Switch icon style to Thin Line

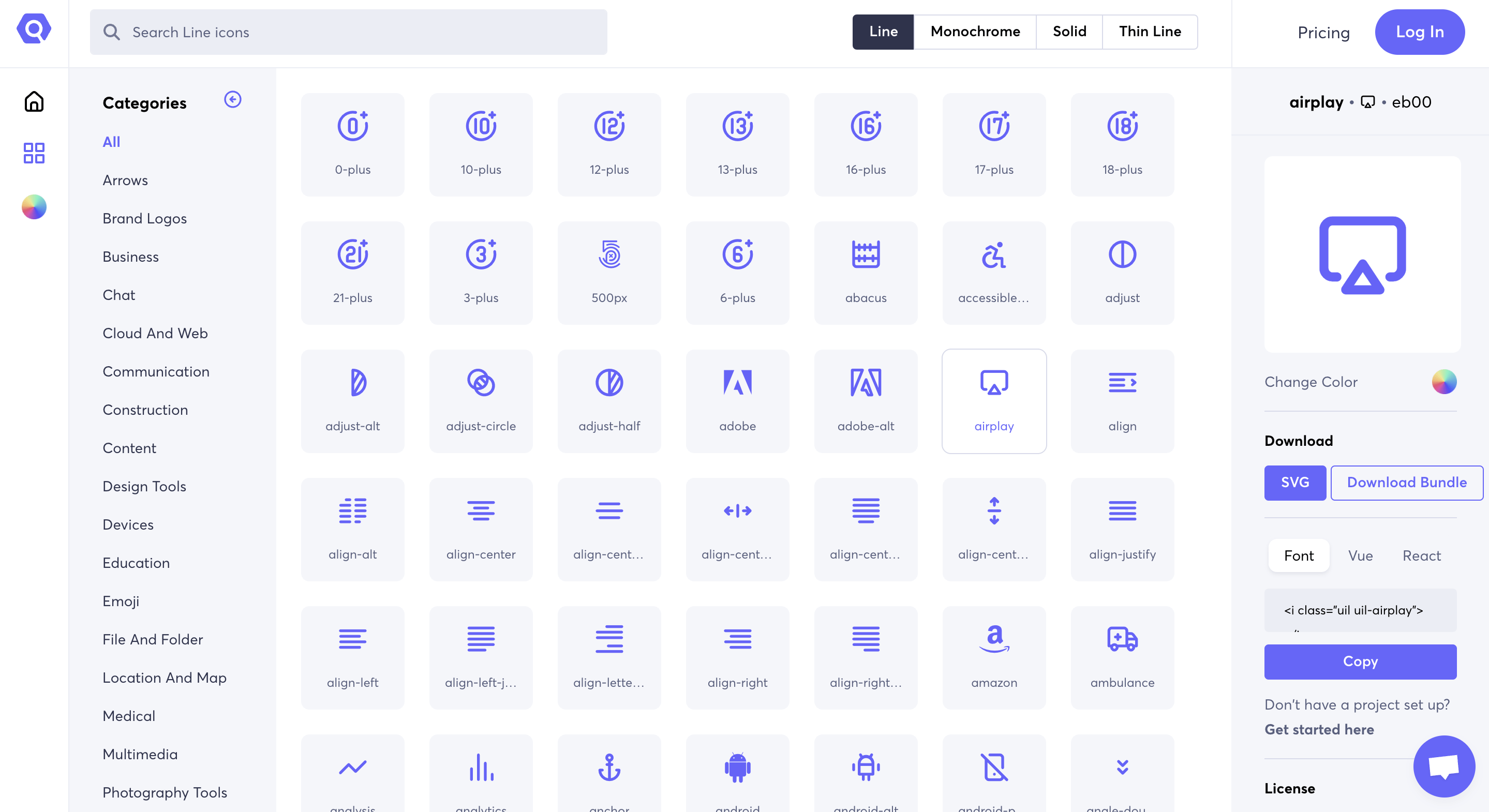(x=1149, y=32)
